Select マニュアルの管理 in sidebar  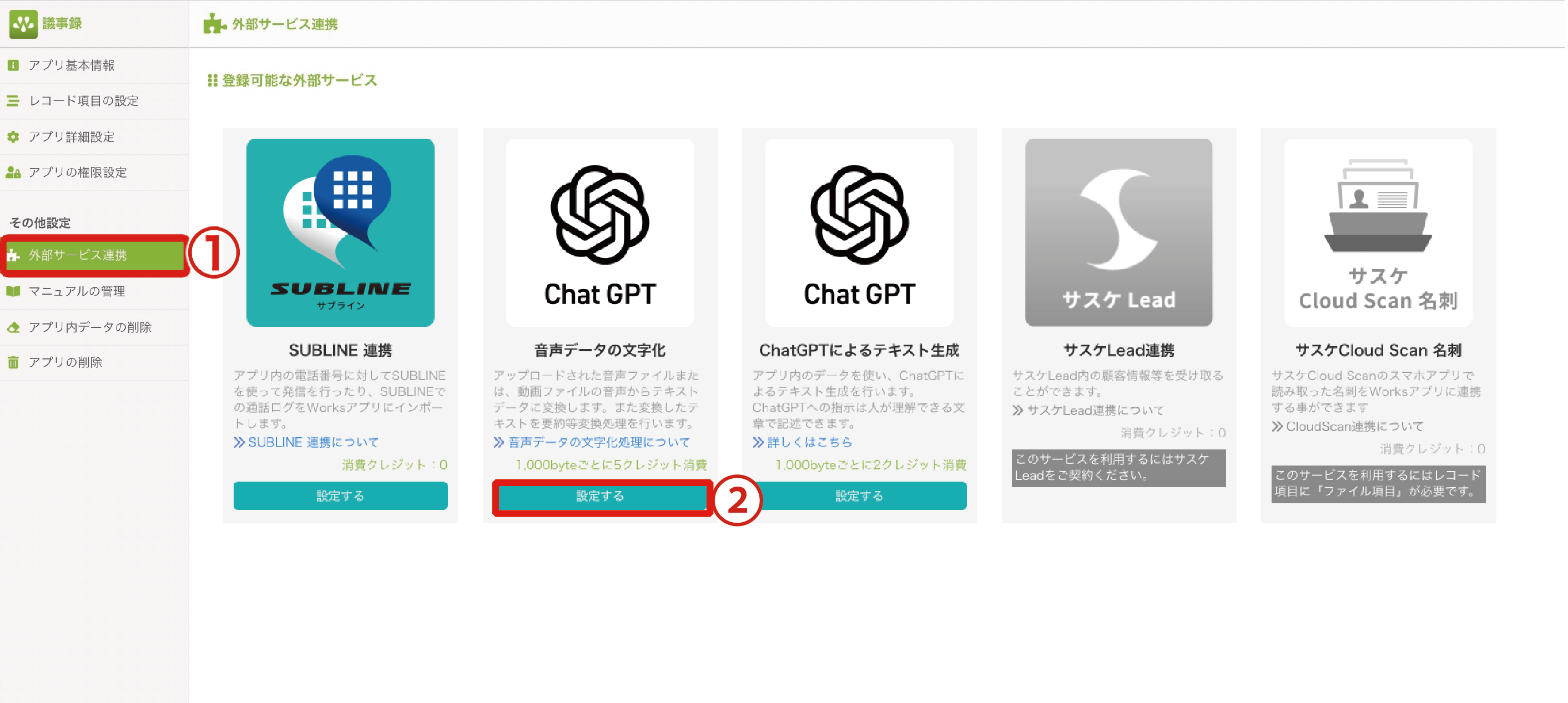coord(94,291)
